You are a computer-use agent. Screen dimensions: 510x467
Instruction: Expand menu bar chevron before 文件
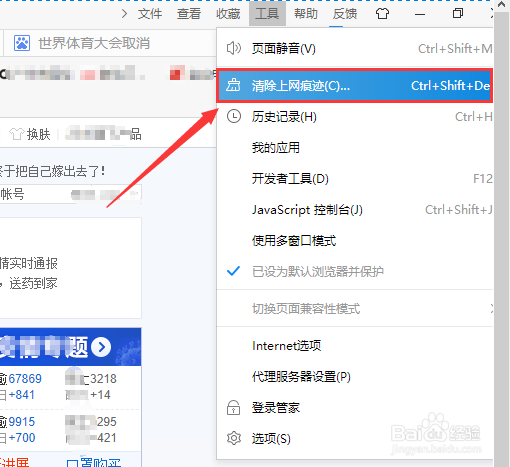124,14
